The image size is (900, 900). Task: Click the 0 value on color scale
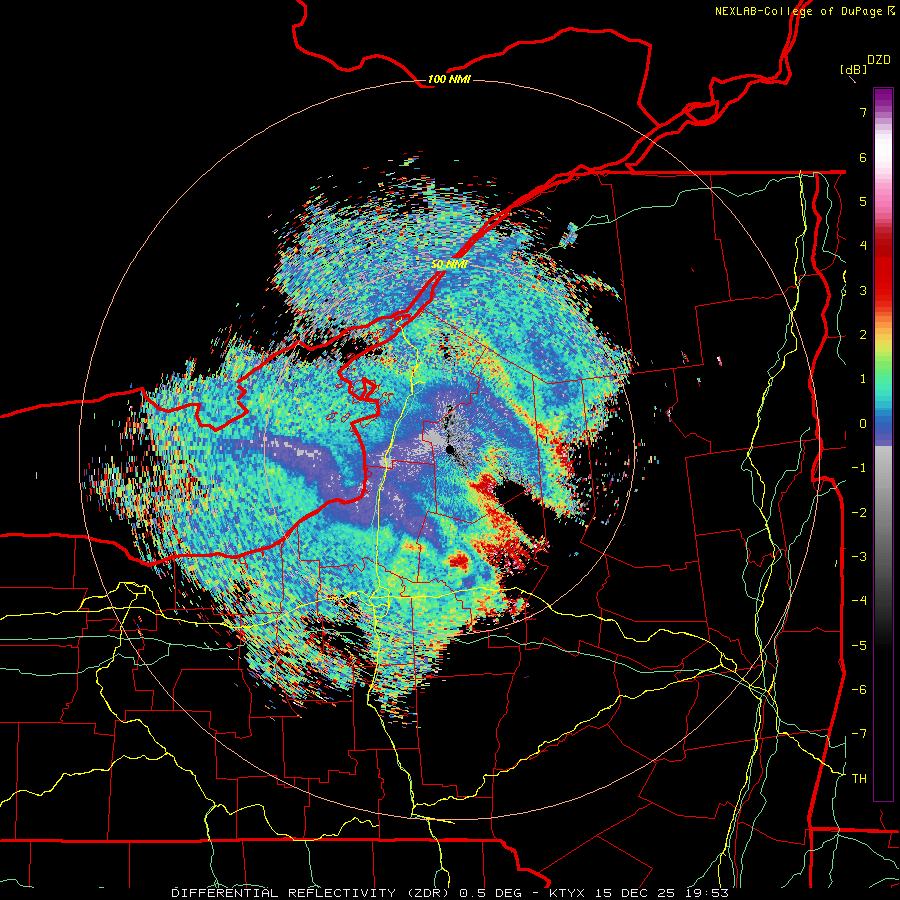[x=863, y=424]
